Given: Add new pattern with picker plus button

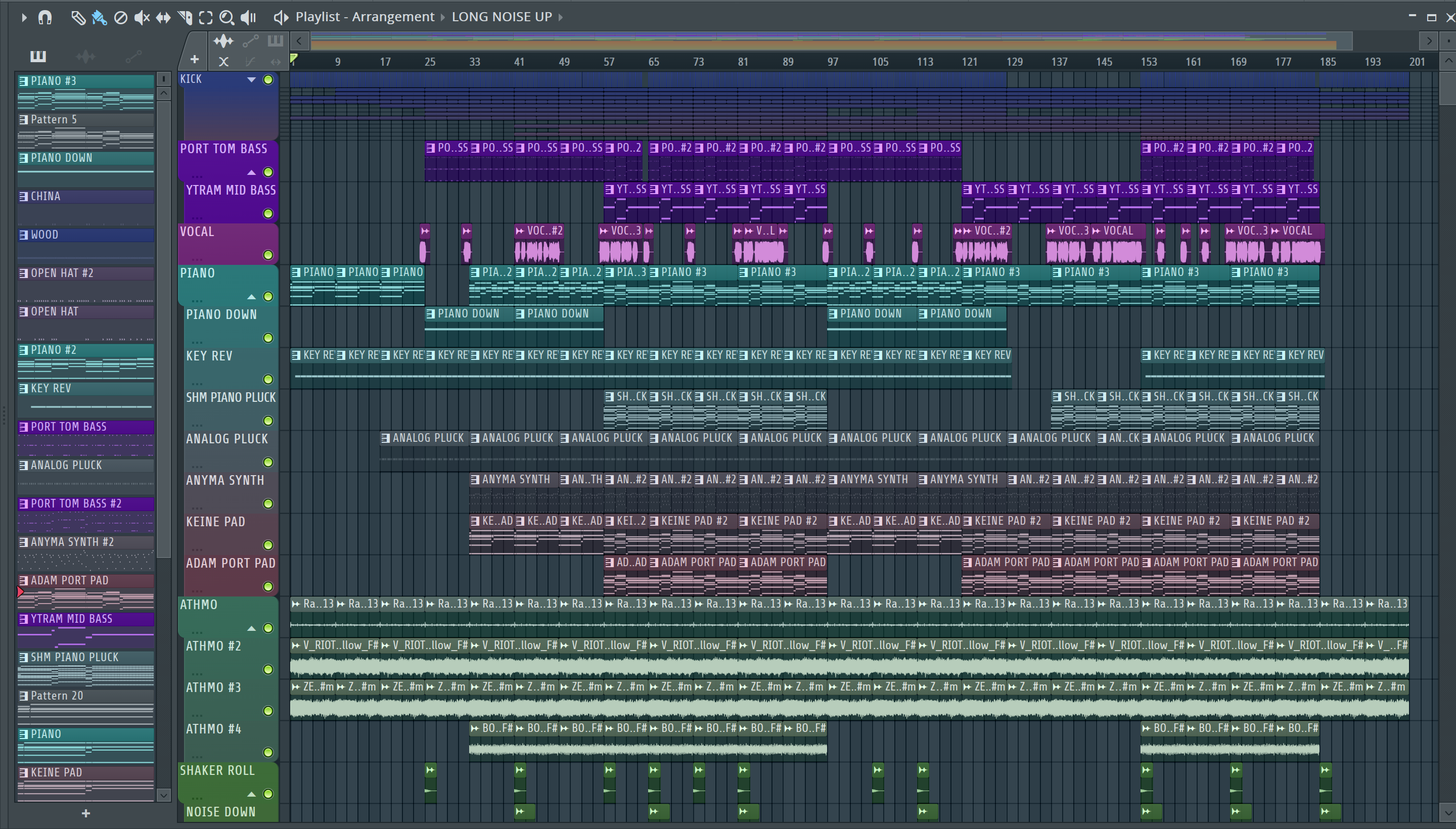Looking at the screenshot, I should point(86,813).
